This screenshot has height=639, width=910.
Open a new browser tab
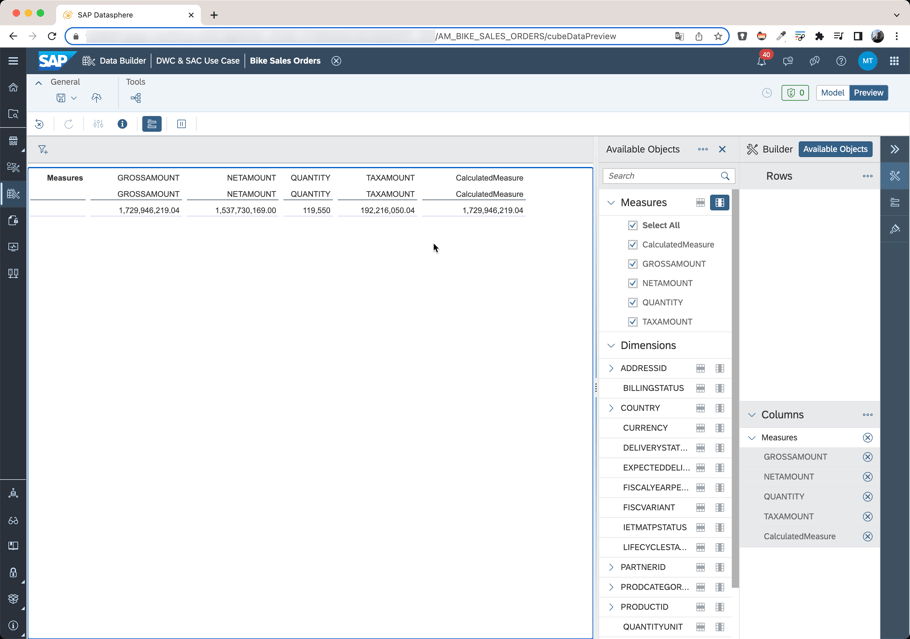214,15
